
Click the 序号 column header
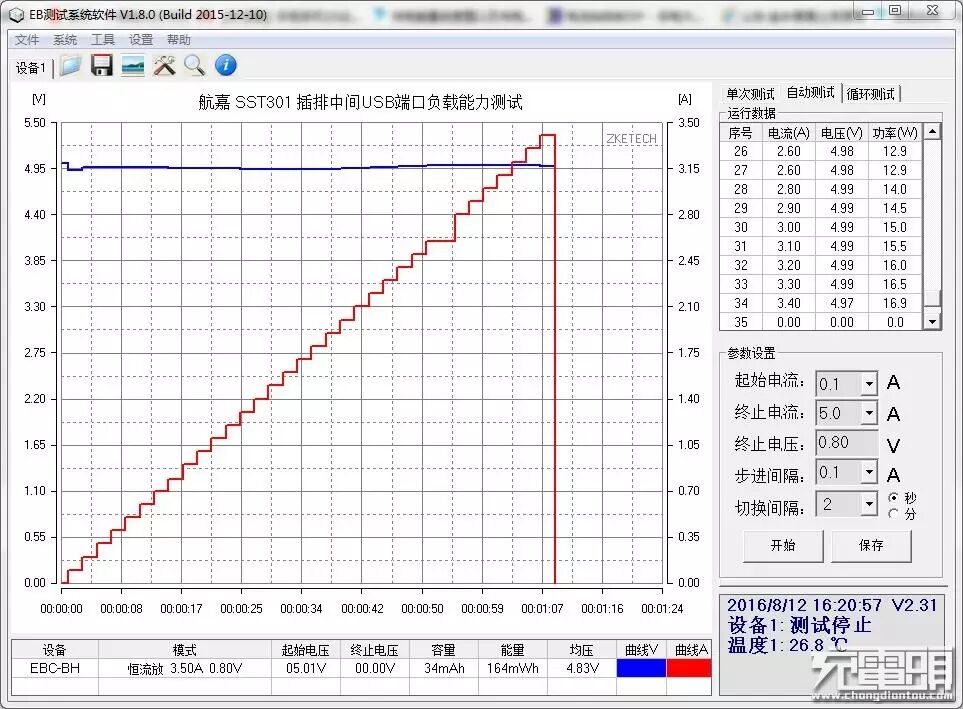(x=741, y=133)
